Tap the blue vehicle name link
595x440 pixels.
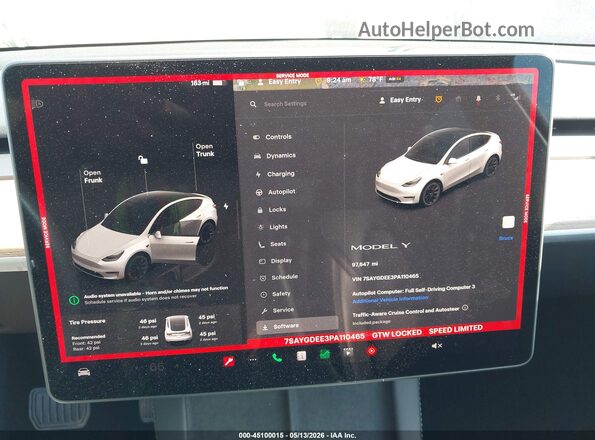506,238
